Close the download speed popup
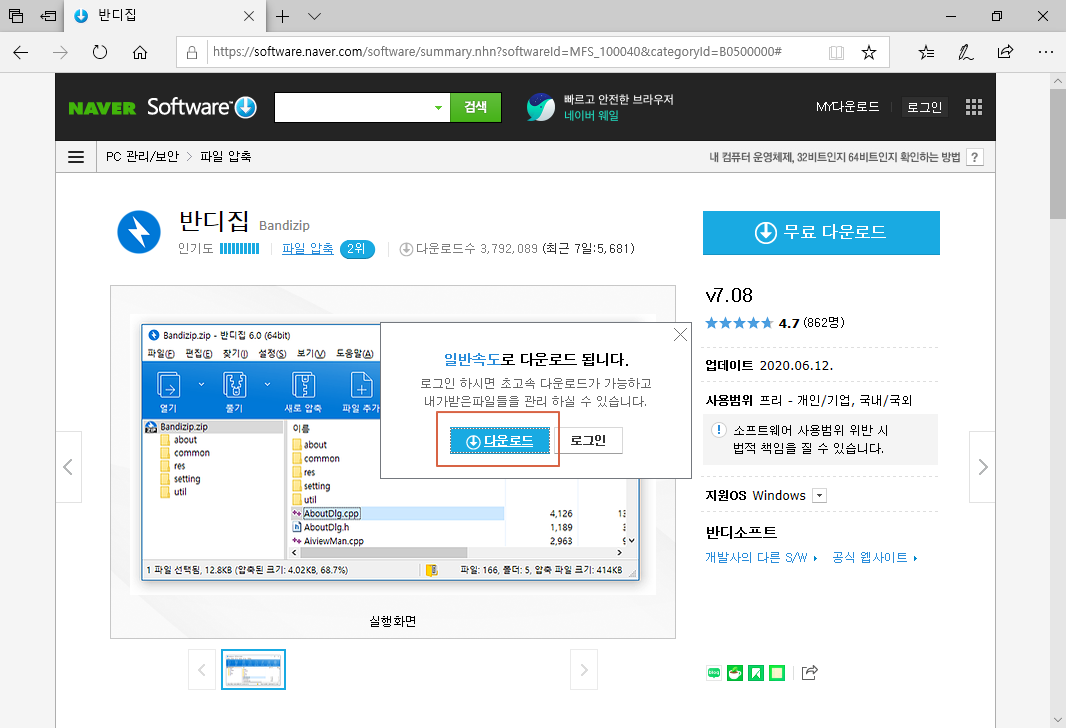 pyautogui.click(x=680, y=334)
